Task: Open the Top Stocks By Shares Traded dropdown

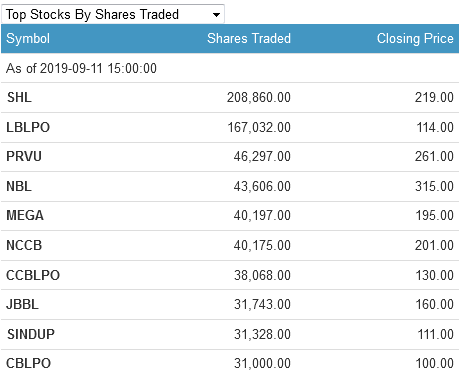Action: click(113, 14)
